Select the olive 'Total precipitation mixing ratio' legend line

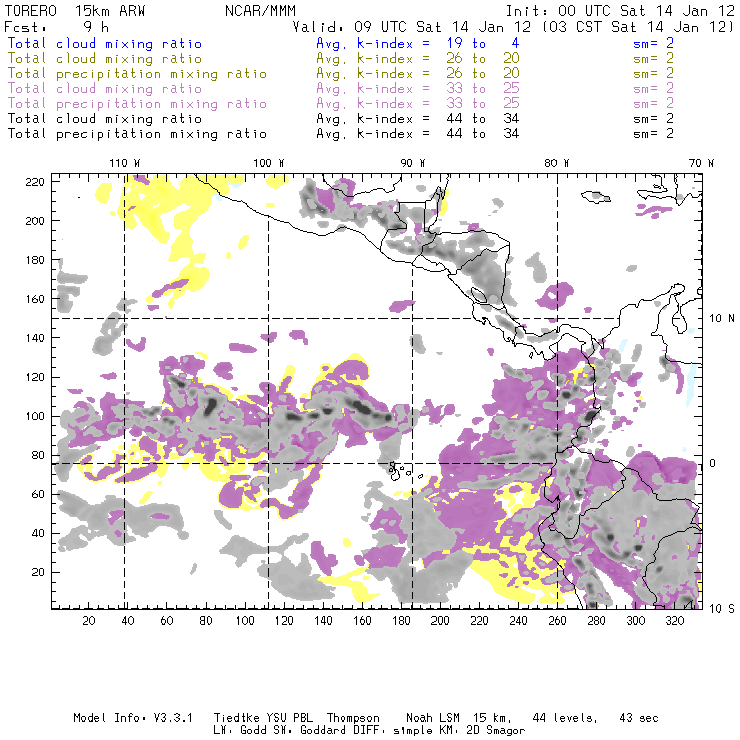coord(137,74)
